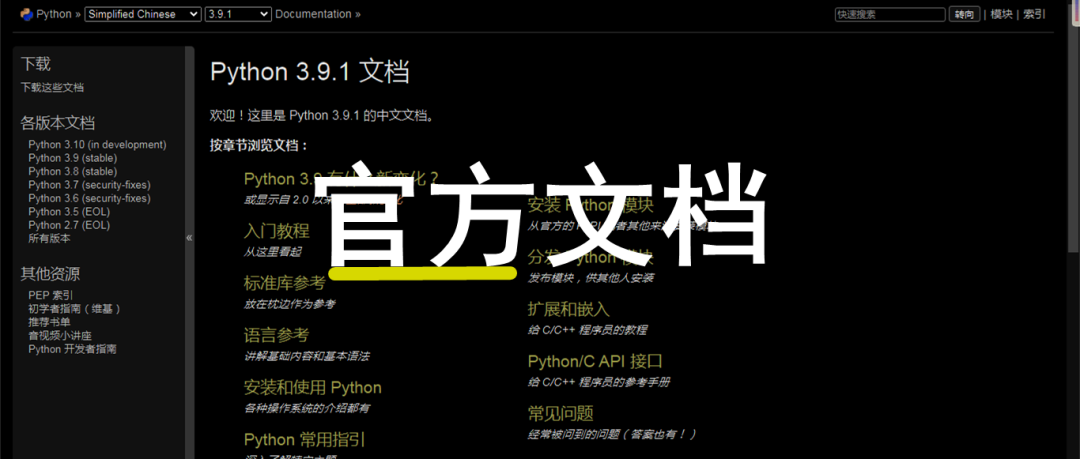Focus the quick search input field
The width and height of the screenshot is (1080, 459).
890,14
